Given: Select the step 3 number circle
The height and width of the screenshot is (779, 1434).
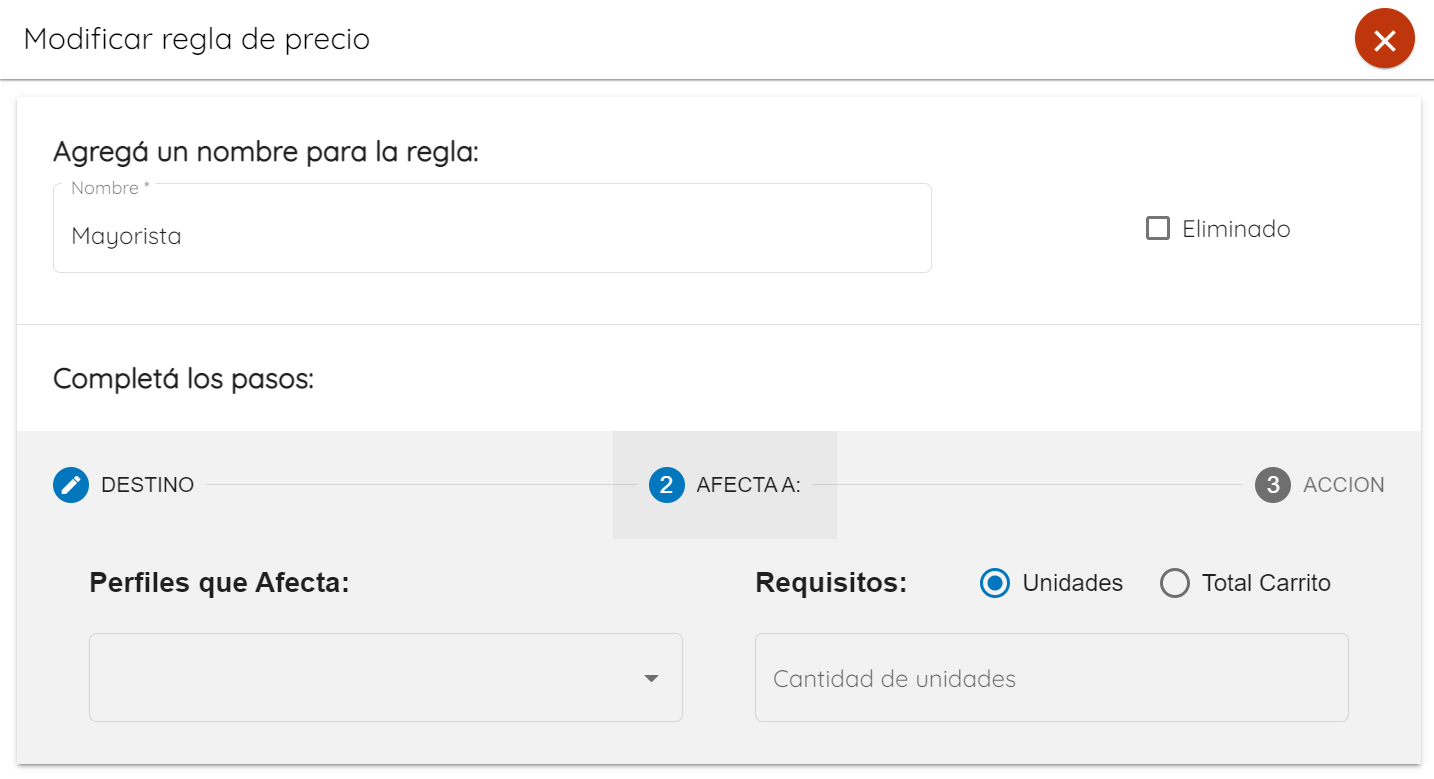Looking at the screenshot, I should click(x=1273, y=485).
